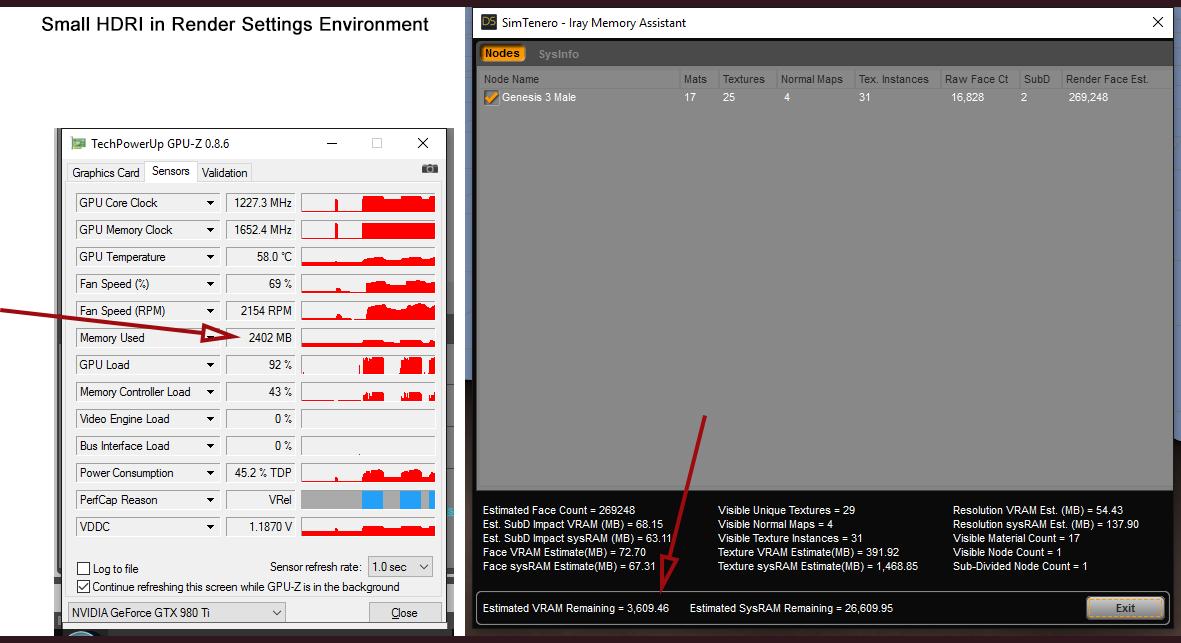Open the GPU Load sensor dropdown
1181x643 pixels.
click(x=210, y=365)
